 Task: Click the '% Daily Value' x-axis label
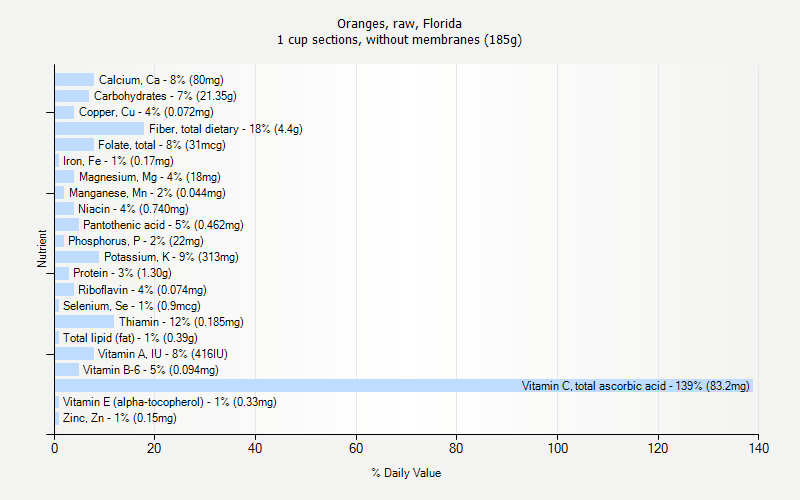[405, 473]
